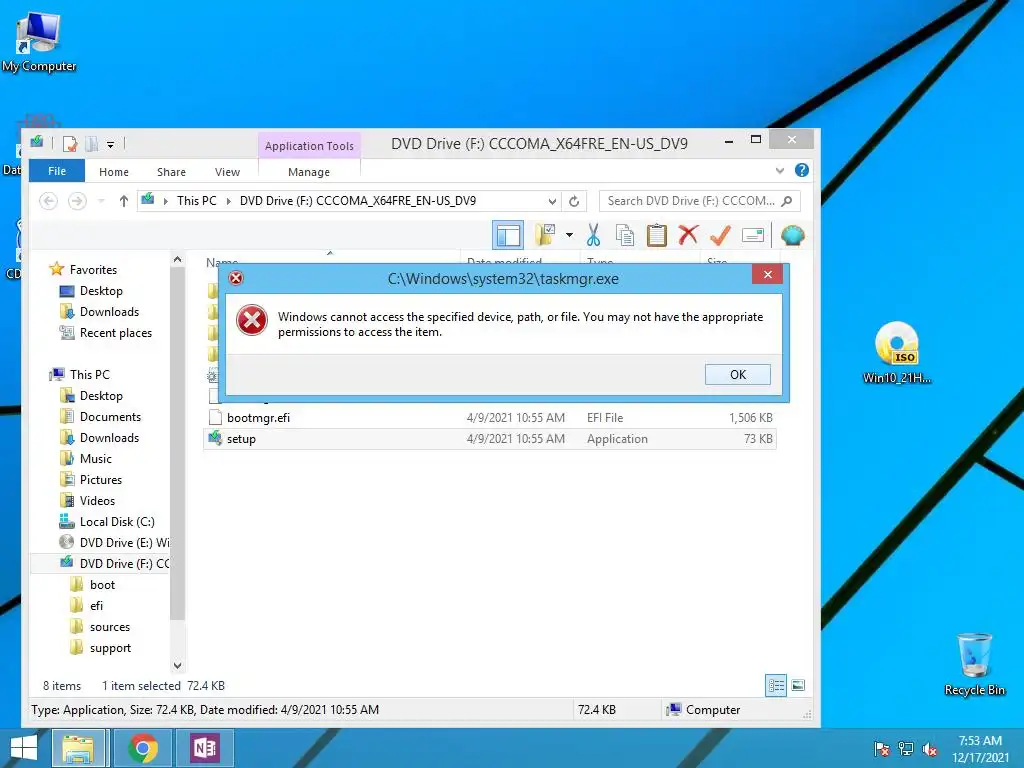Click the Cut scissors icon
This screenshot has height=768, width=1024.
click(x=593, y=235)
